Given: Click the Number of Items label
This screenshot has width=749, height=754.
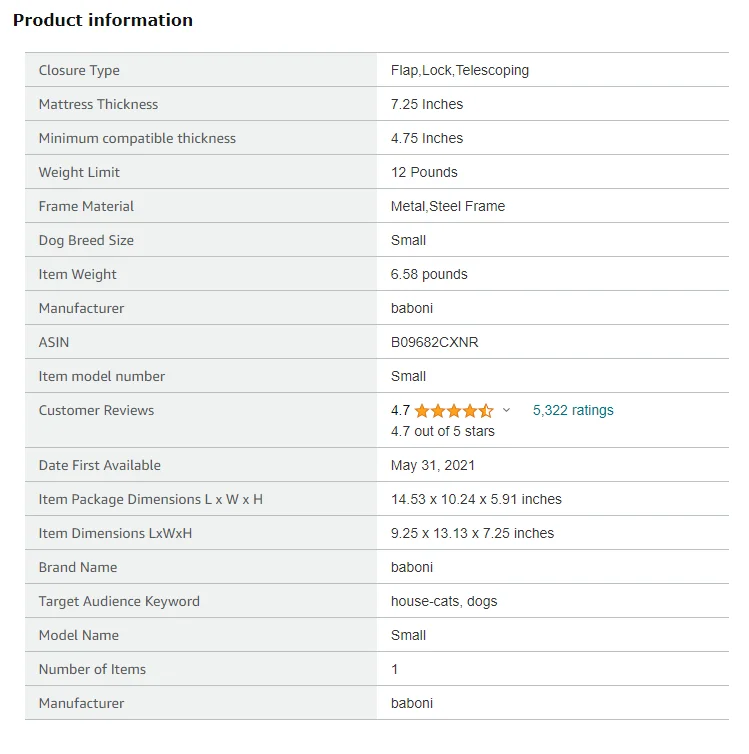Looking at the screenshot, I should 92,669.
